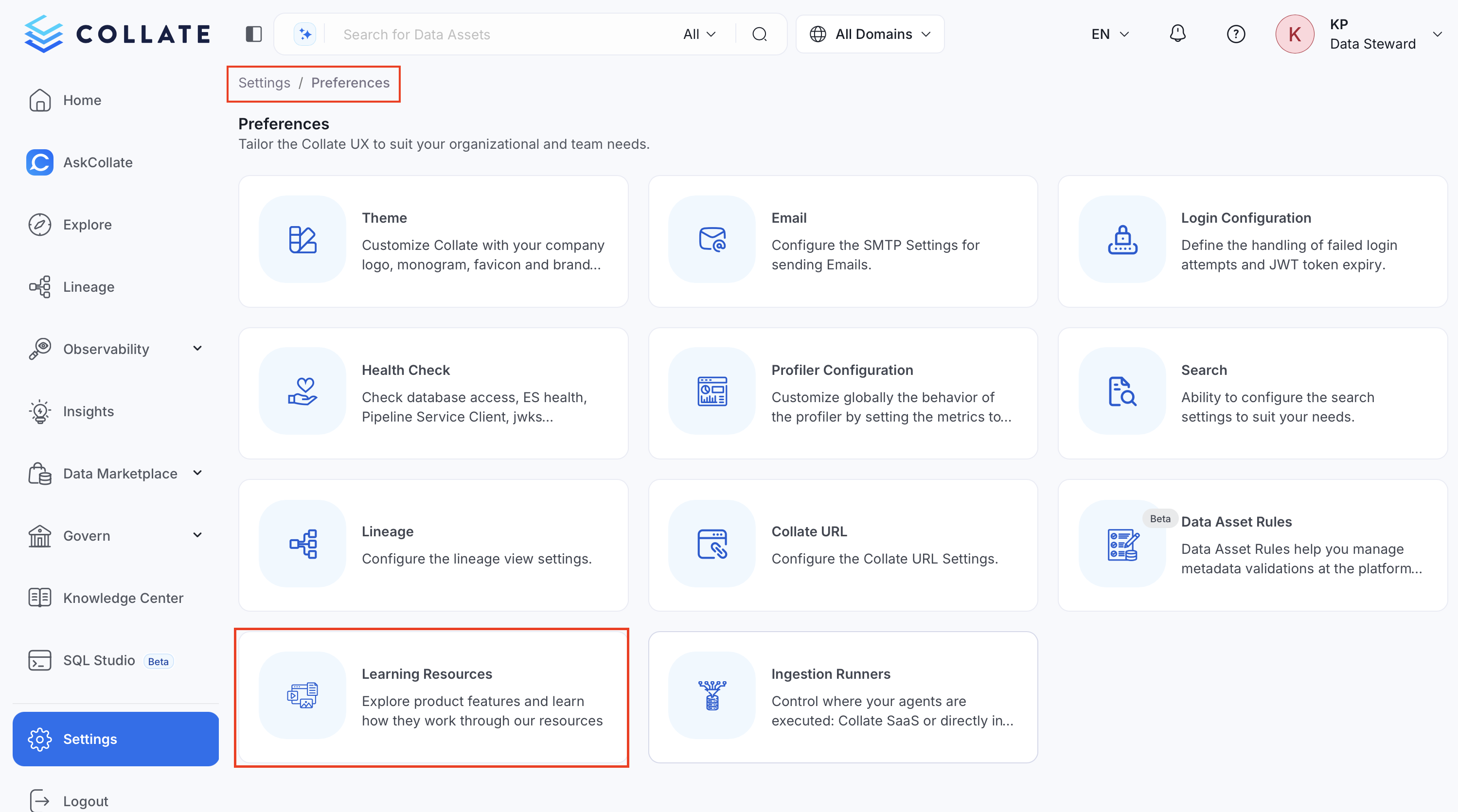
Task: Open the Collate URL card title
Action: tap(809, 531)
